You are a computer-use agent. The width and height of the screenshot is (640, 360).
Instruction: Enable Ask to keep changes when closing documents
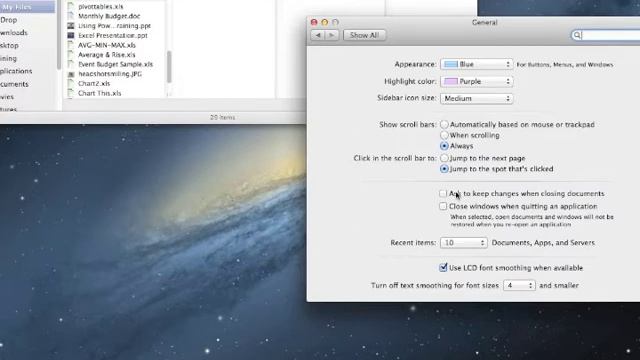443,193
